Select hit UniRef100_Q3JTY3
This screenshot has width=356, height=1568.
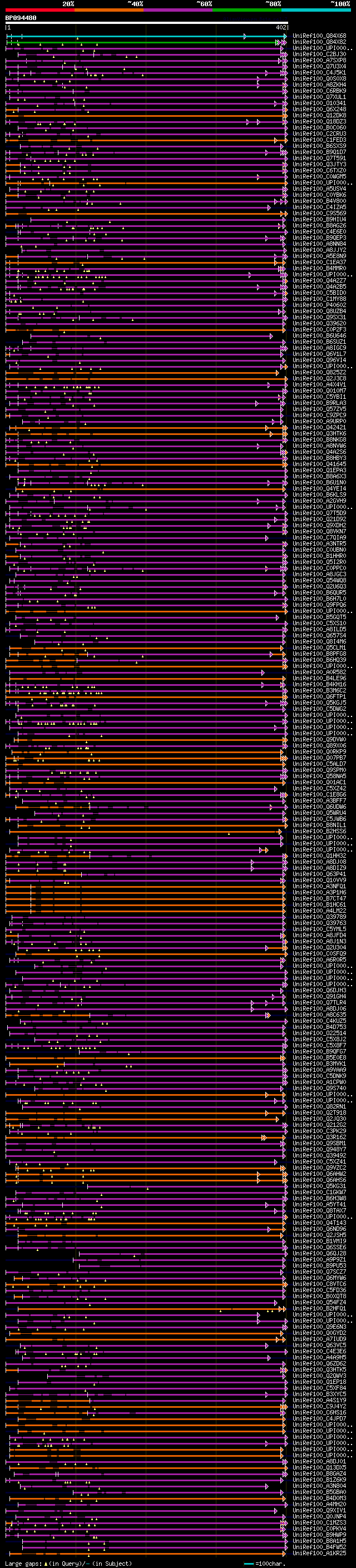coord(319,164)
